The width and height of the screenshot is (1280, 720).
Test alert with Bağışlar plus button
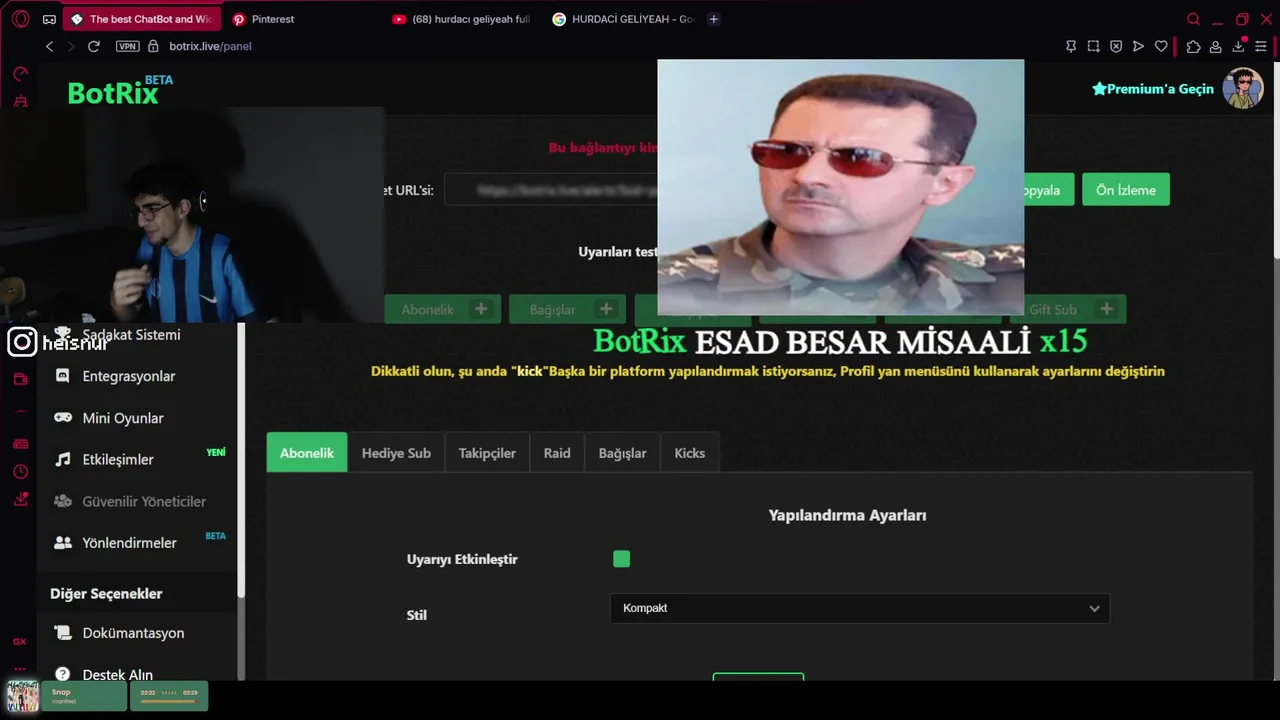pyautogui.click(x=606, y=309)
